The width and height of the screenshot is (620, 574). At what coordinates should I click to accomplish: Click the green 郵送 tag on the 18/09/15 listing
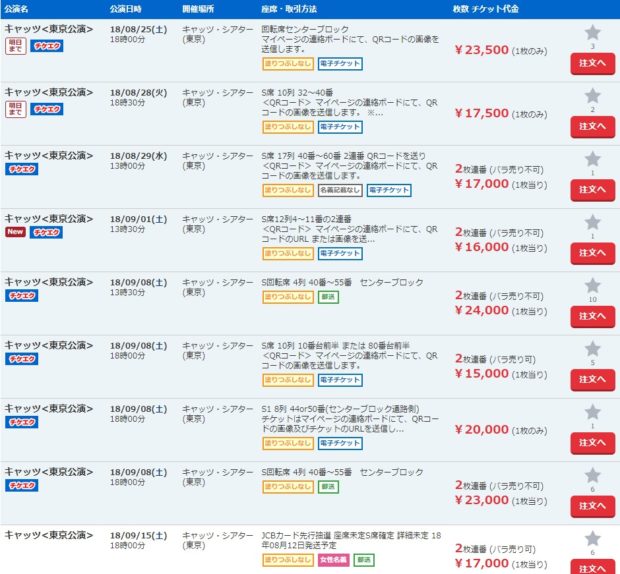[364, 560]
